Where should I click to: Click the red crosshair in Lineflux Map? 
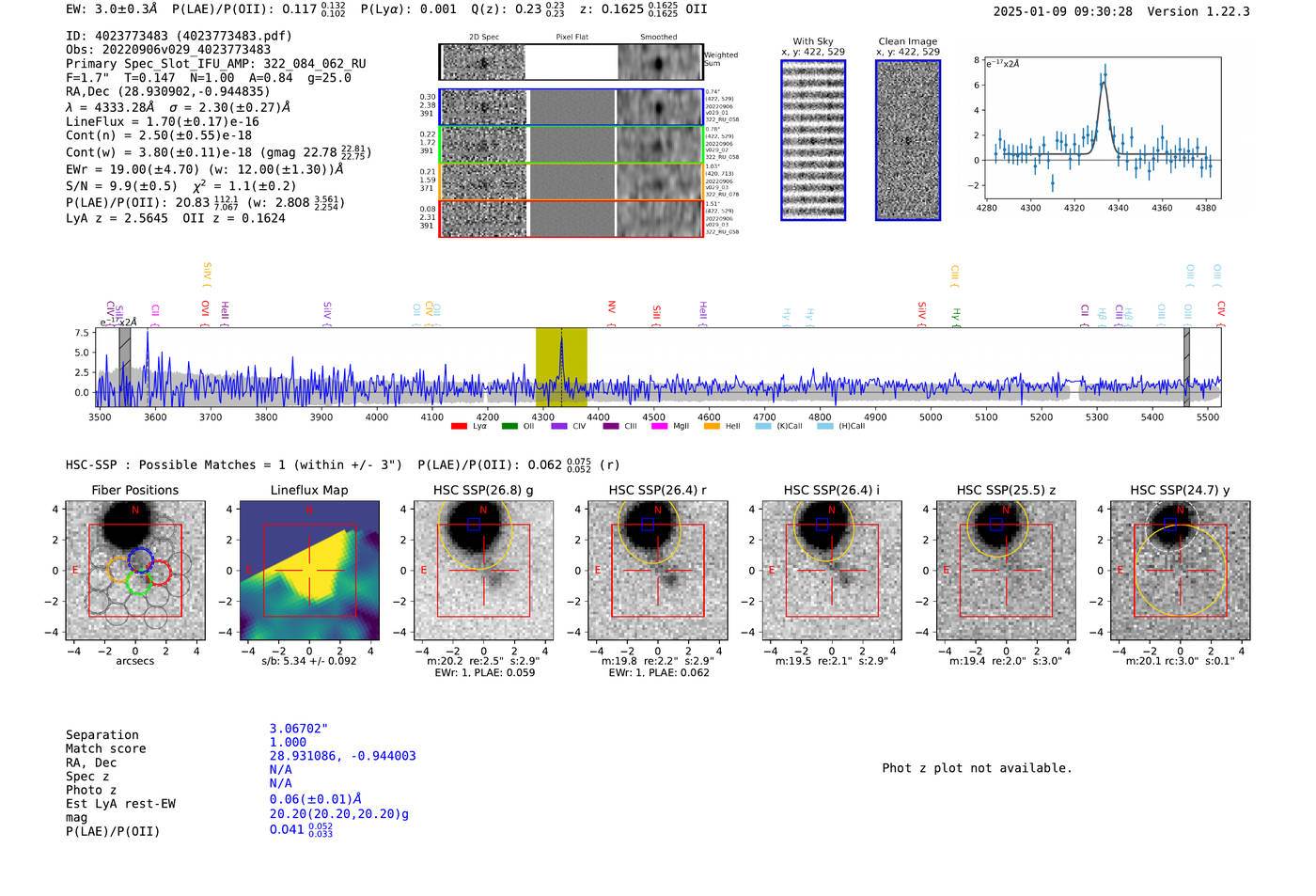[309, 571]
